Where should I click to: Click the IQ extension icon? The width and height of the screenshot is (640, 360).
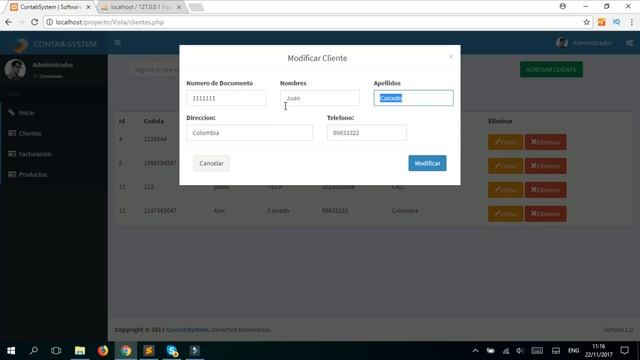pyautogui.click(x=616, y=22)
